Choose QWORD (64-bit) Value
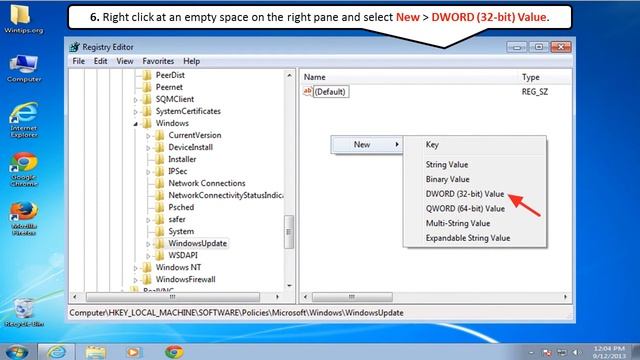 475,209
